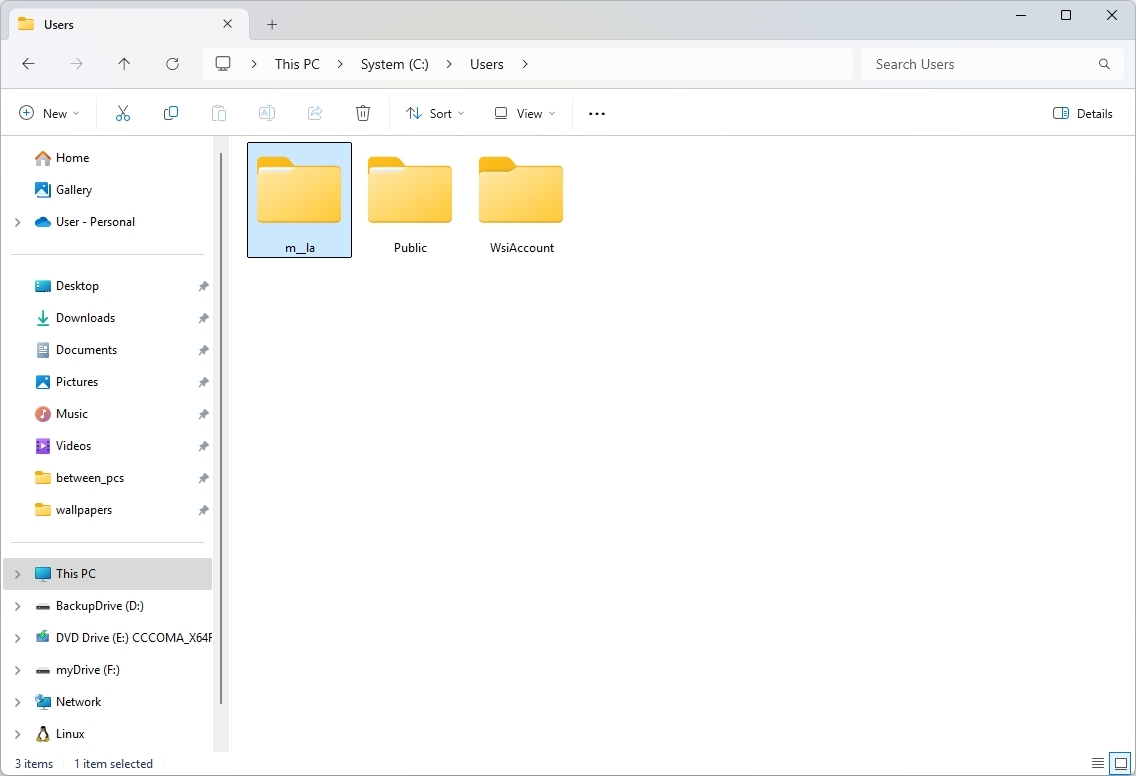Click the Rename icon in toolbar

point(267,113)
